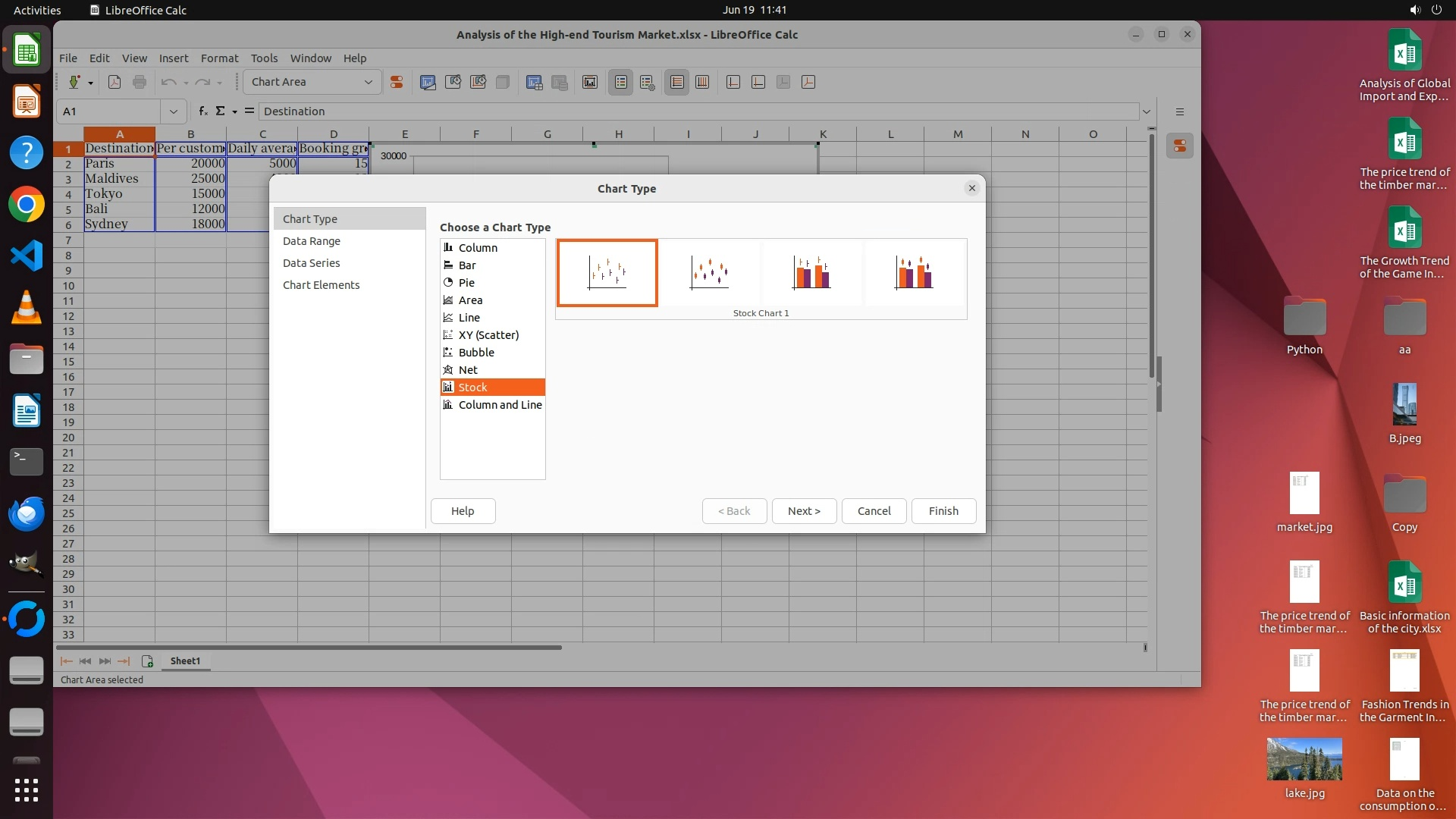The height and width of the screenshot is (819, 1456).
Task: Click the Function Wizard fx icon
Action: pos(202,111)
